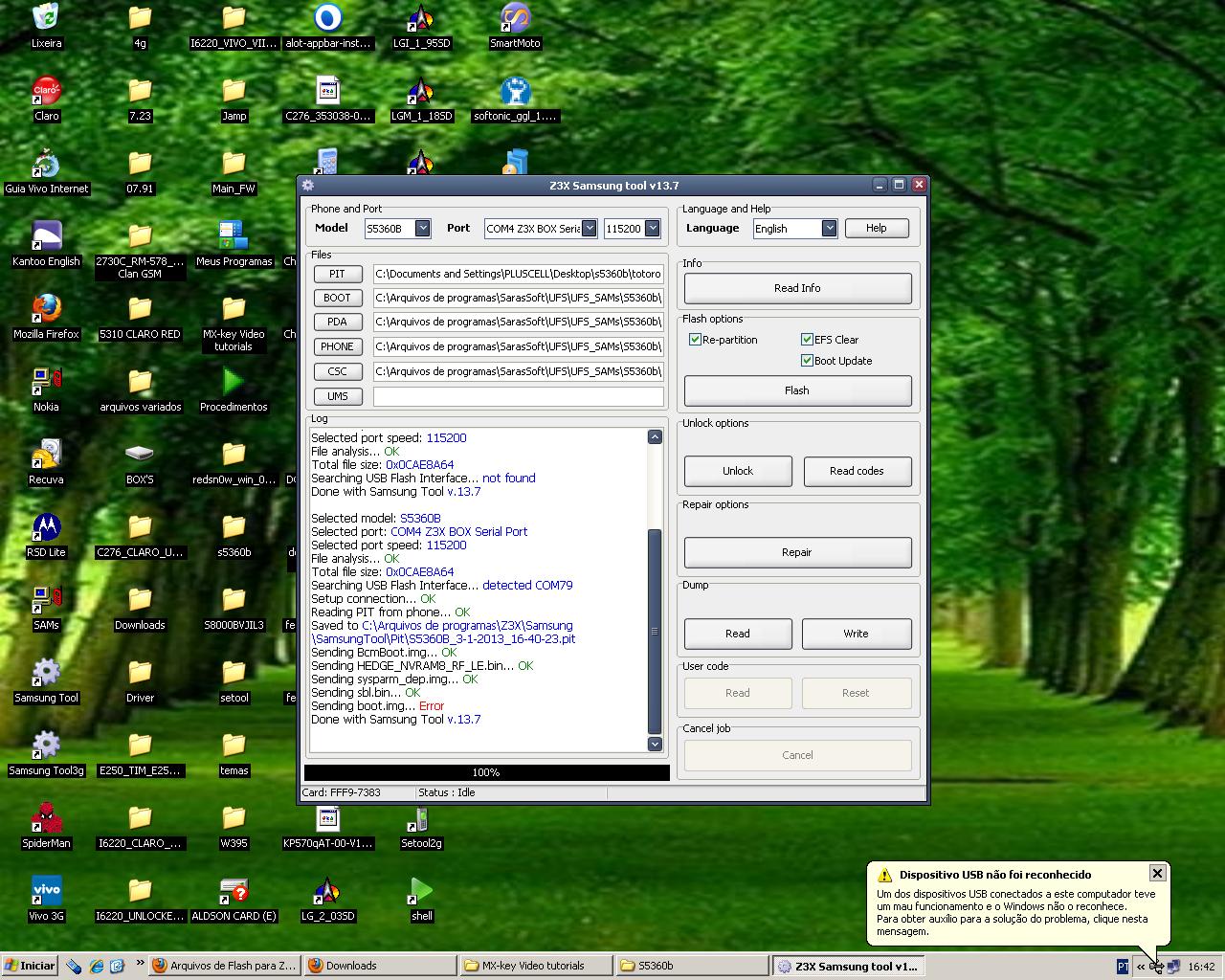Open the Iniciar start menu
Image resolution: width=1225 pixels, height=980 pixels.
(x=30, y=966)
